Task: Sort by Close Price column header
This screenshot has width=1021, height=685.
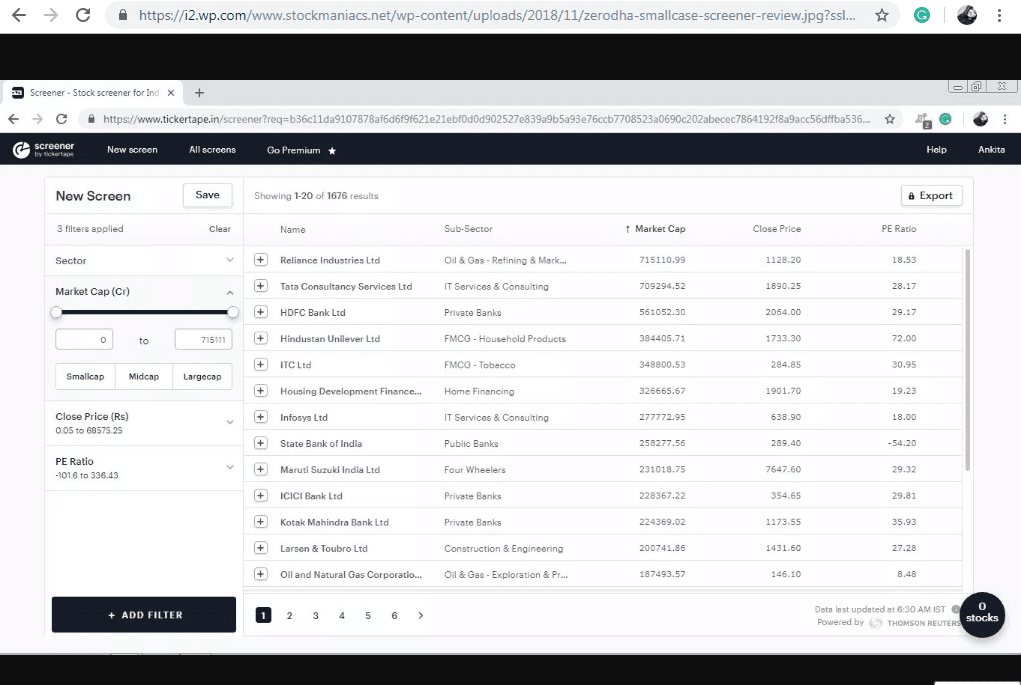Action: pos(777,229)
